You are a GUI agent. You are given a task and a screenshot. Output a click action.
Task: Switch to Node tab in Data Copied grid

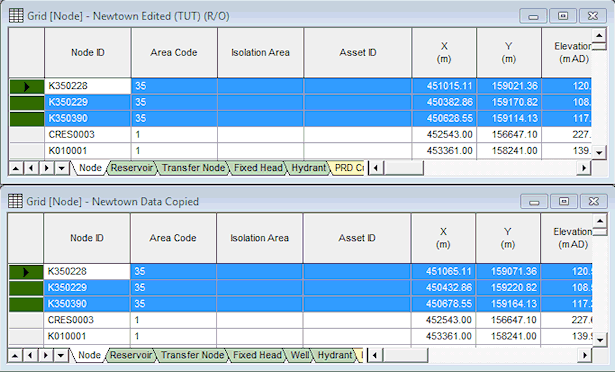[x=89, y=355]
